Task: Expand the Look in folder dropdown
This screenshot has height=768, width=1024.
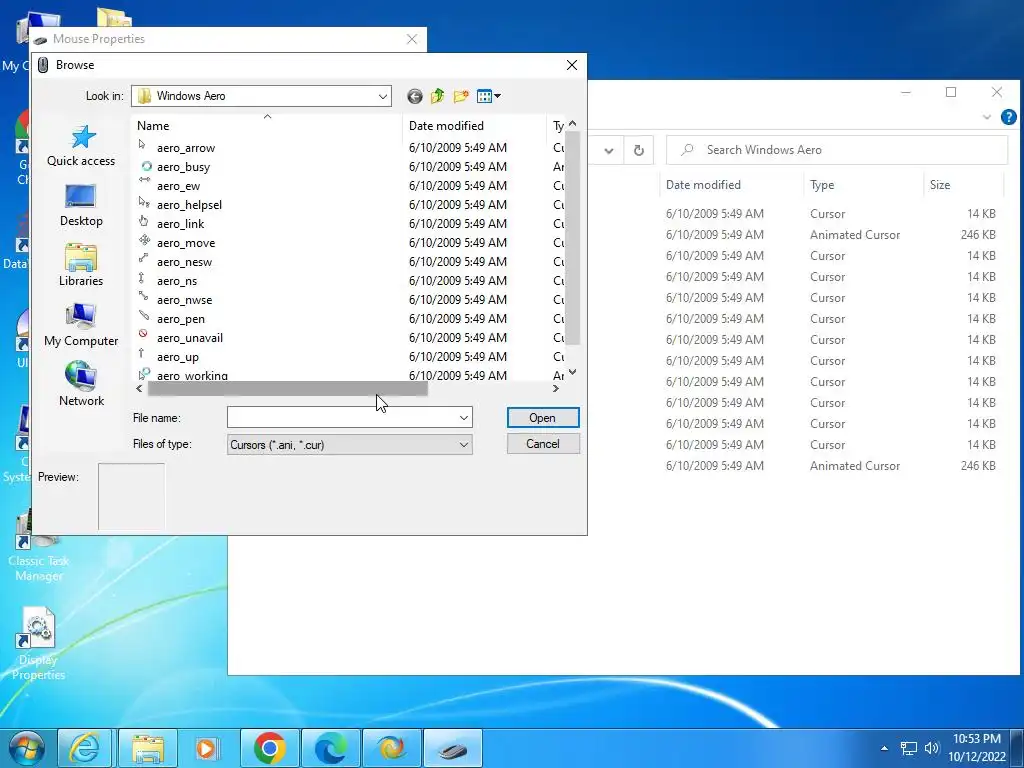Action: click(383, 97)
